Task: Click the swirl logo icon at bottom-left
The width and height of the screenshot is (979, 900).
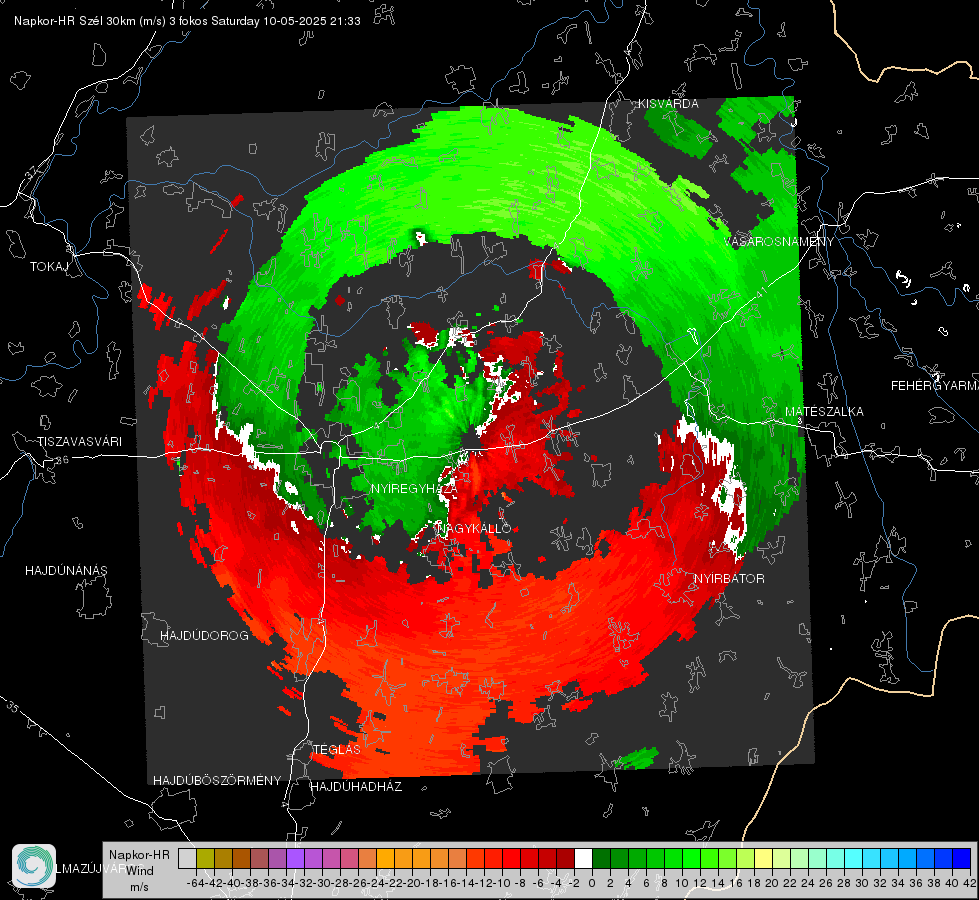Action: point(34,866)
